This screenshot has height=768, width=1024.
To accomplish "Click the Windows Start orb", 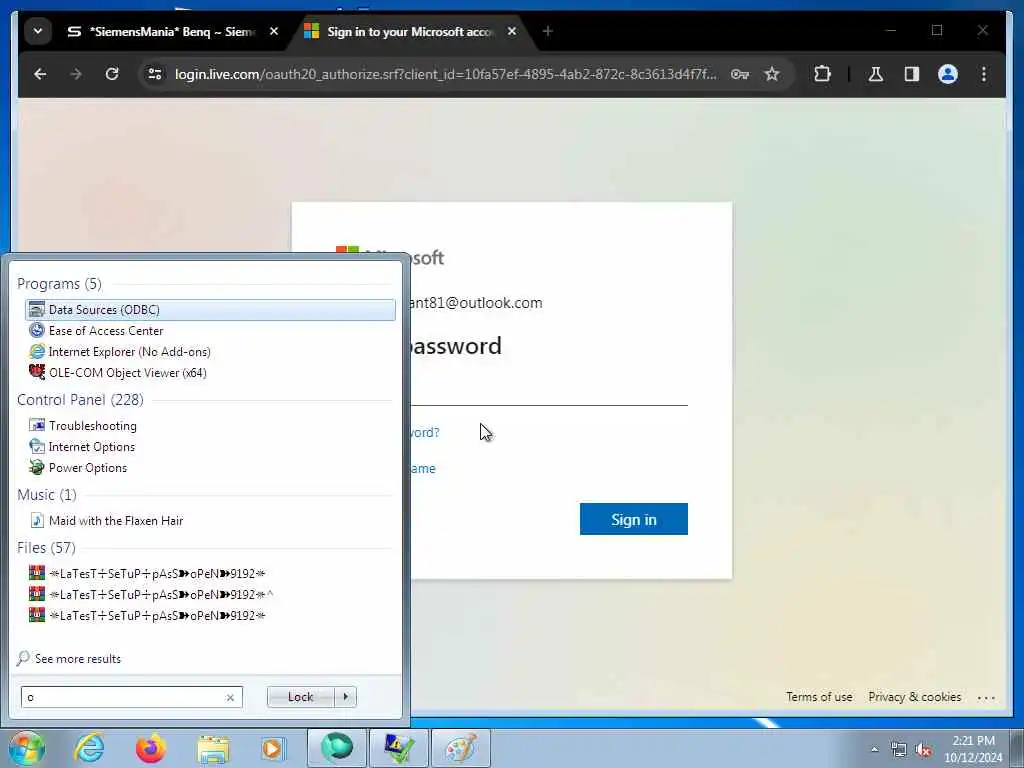I will pyautogui.click(x=26, y=748).
